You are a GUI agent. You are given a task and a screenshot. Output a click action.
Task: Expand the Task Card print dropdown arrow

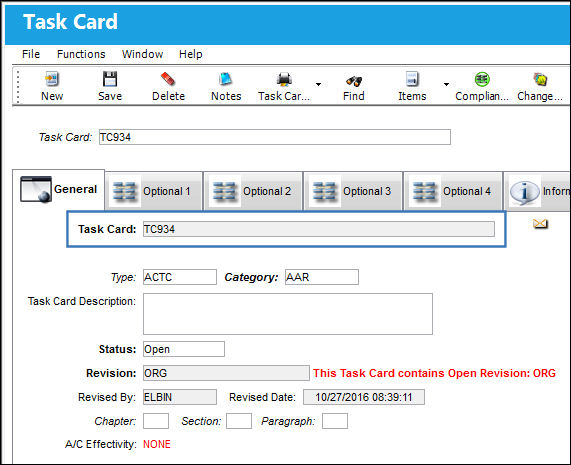point(318,84)
